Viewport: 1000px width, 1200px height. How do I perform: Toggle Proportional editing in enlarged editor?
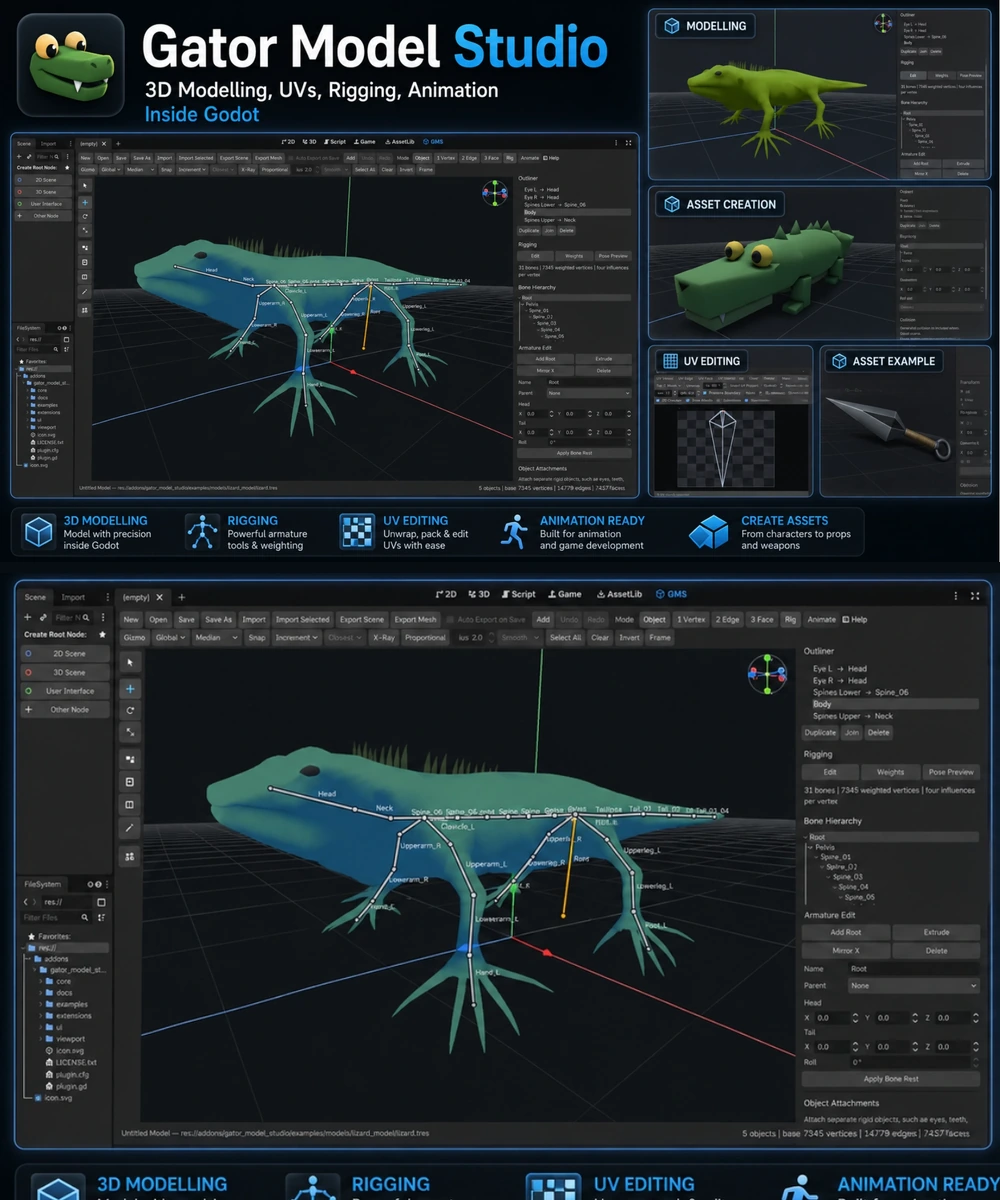coord(425,637)
